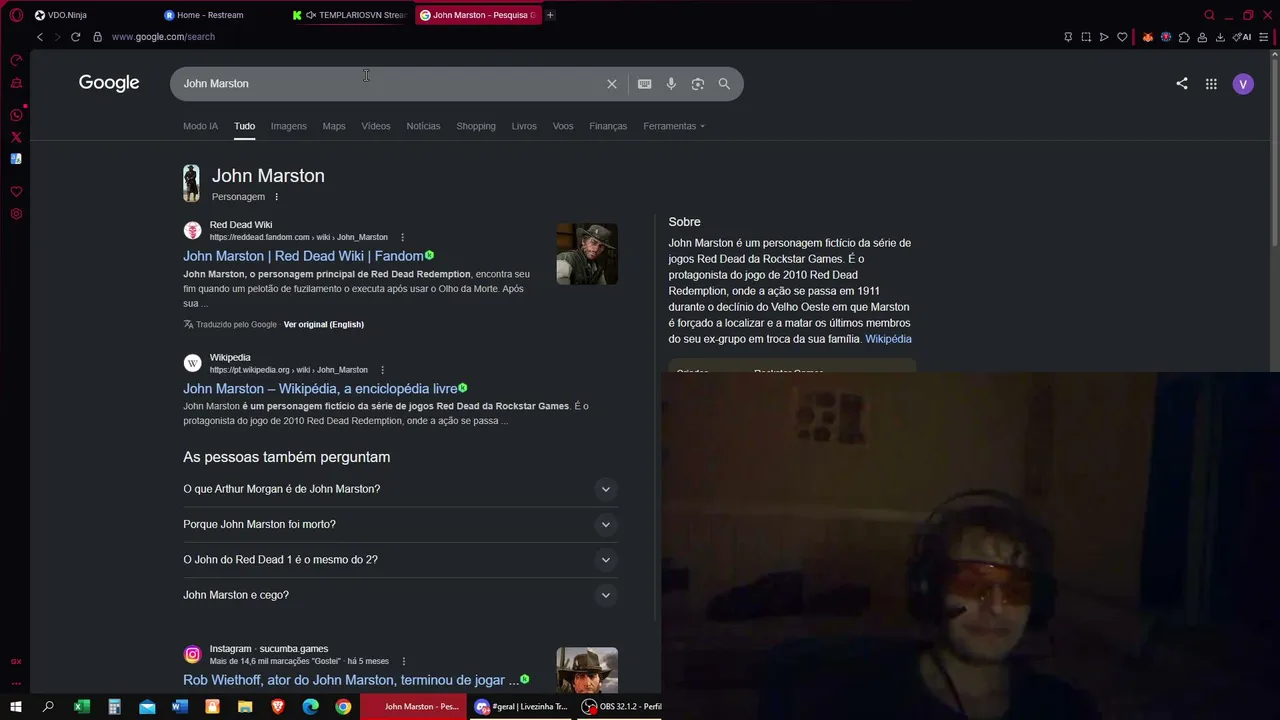Viewport: 1280px width, 720px height.
Task: Open the Maps search tab
Action: [x=334, y=126]
